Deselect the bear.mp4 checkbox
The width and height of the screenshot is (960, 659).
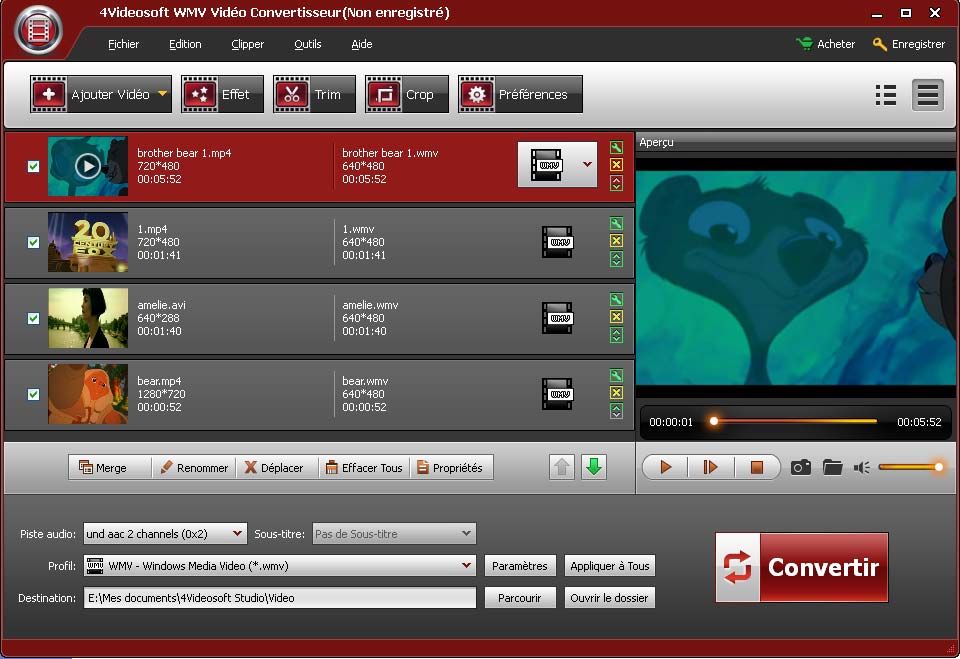coord(33,394)
